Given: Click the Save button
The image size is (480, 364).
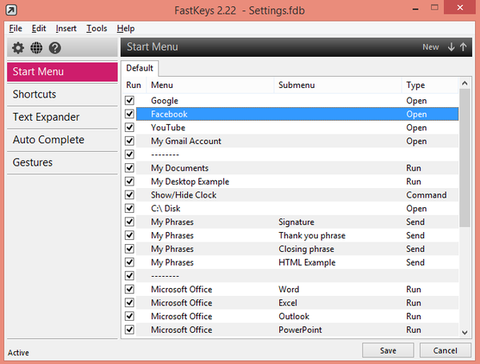Looking at the screenshot, I should [x=388, y=350].
